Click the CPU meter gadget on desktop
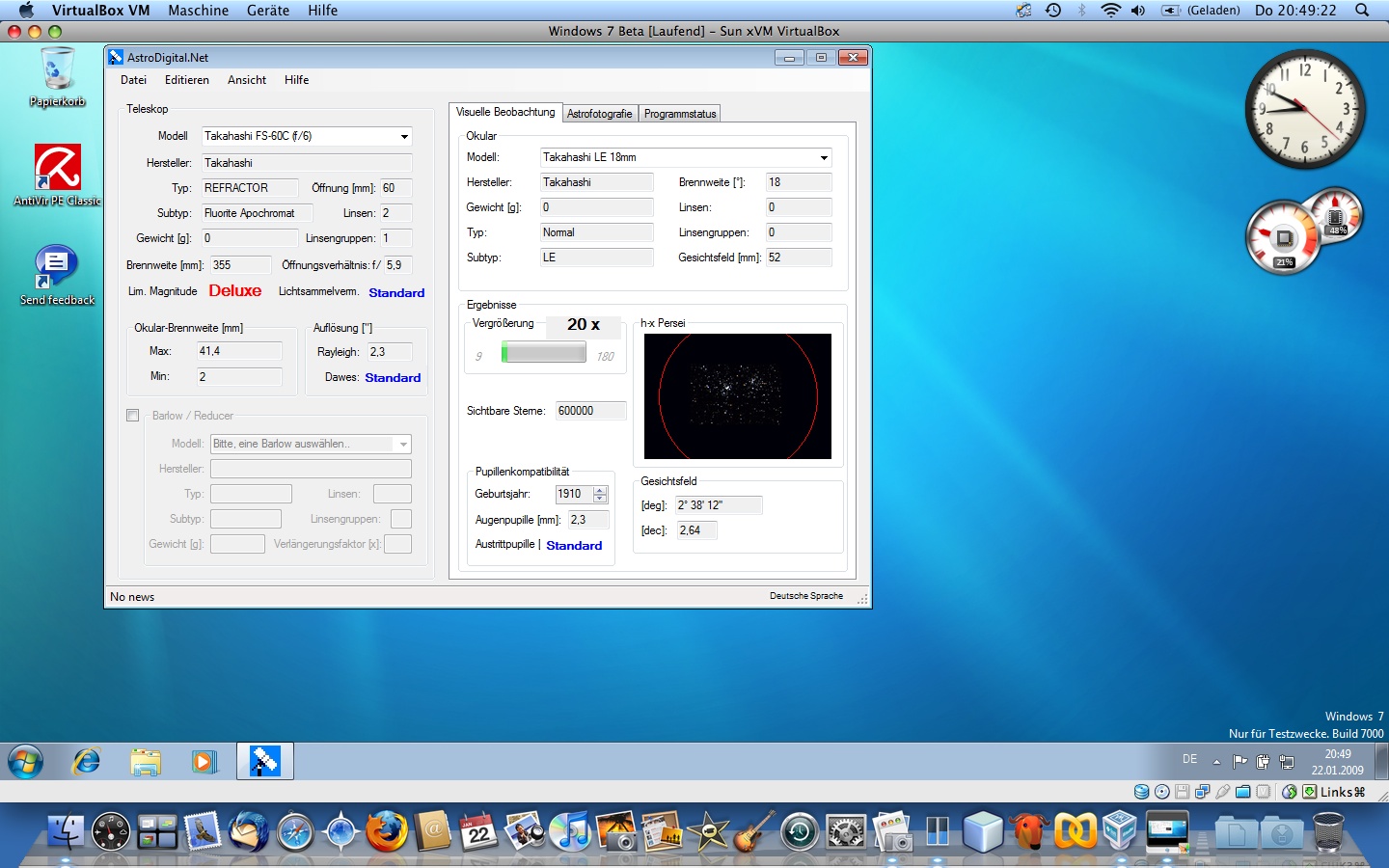 coord(1284,237)
